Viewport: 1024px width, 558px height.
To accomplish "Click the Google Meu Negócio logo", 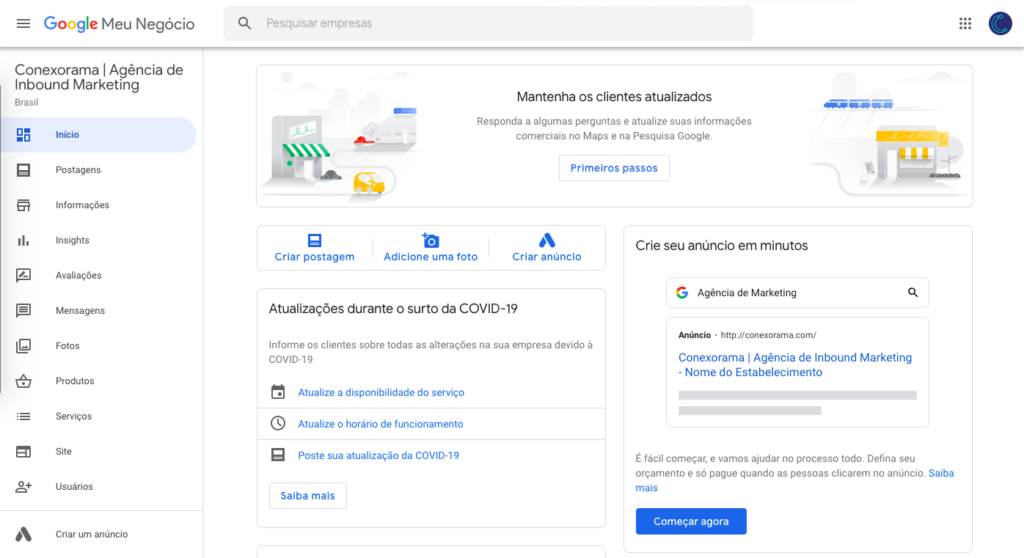I will tap(119, 24).
